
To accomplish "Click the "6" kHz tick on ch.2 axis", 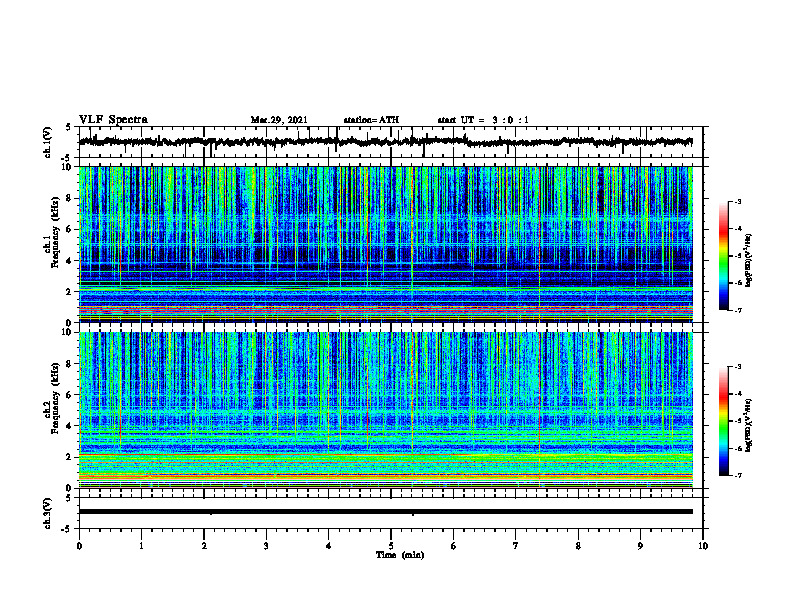I will [70, 395].
